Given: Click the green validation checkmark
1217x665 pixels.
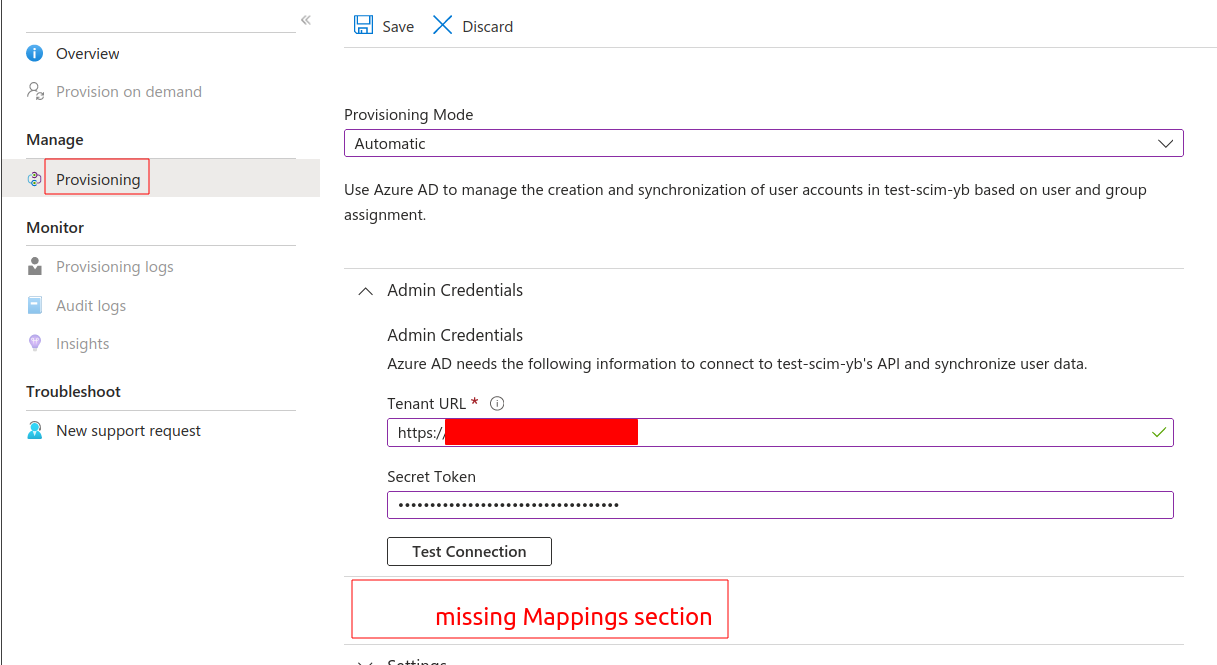Looking at the screenshot, I should [x=1157, y=432].
